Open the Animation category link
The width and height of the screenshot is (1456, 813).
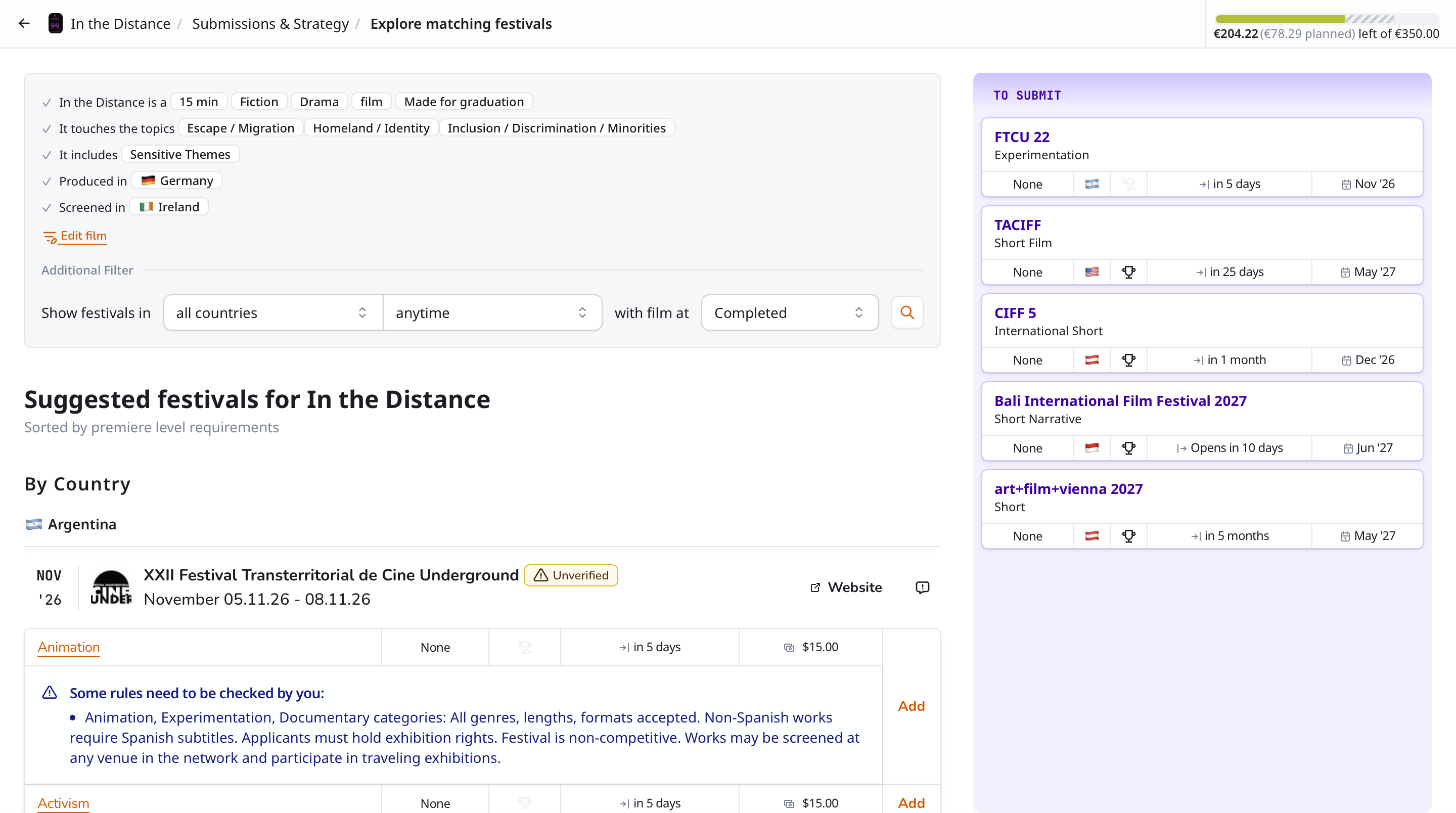(x=68, y=647)
